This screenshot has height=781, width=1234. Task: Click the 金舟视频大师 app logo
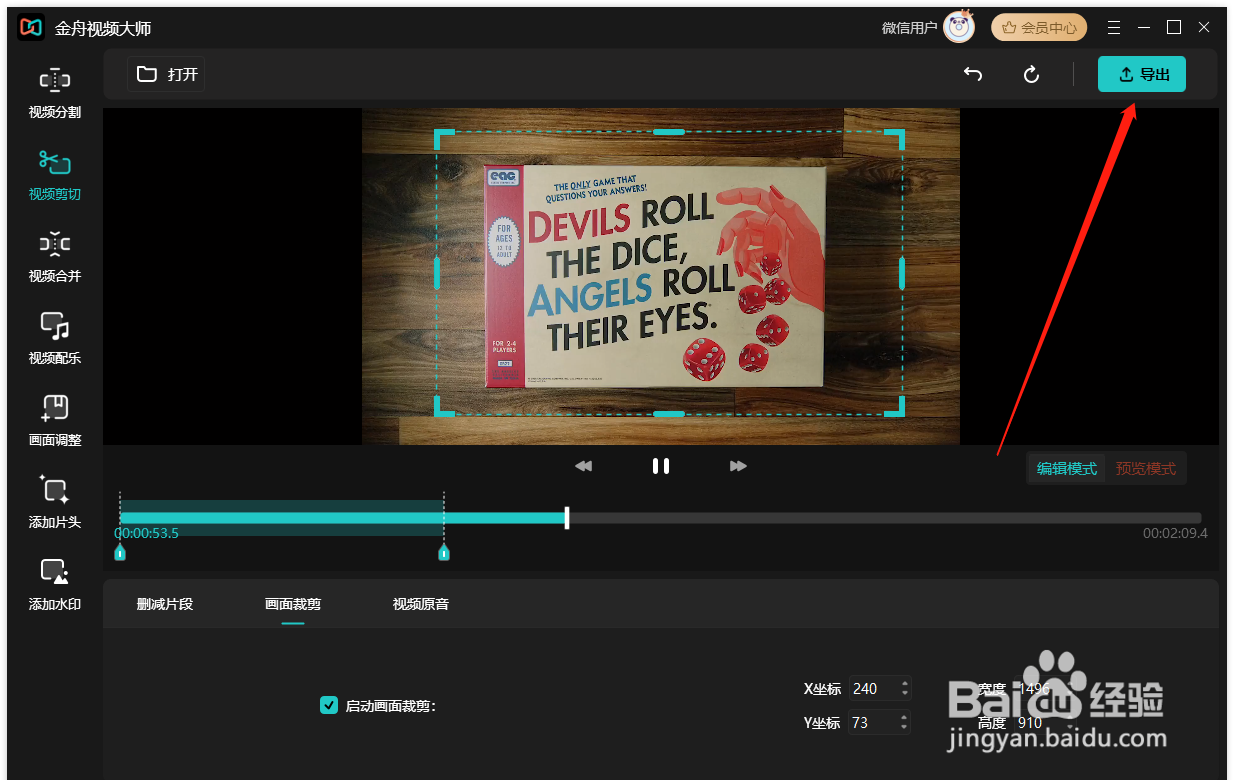(x=31, y=28)
